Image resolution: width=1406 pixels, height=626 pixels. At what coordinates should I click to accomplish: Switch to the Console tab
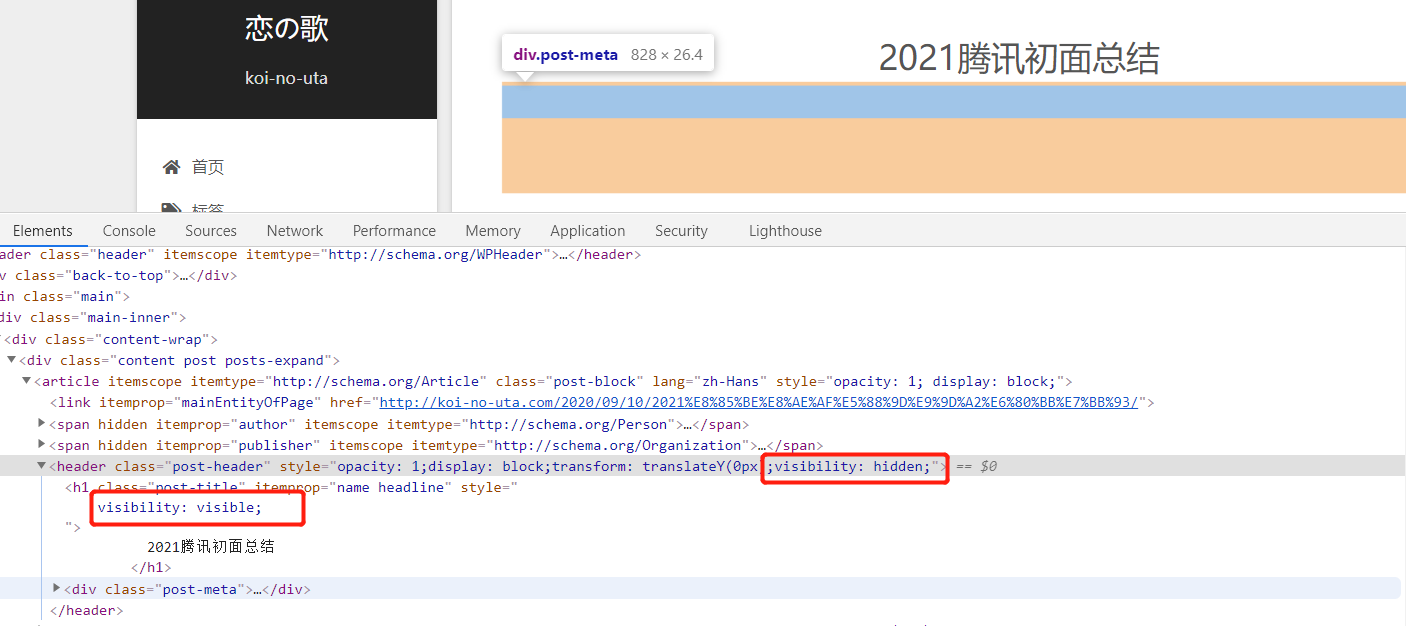pos(129,231)
